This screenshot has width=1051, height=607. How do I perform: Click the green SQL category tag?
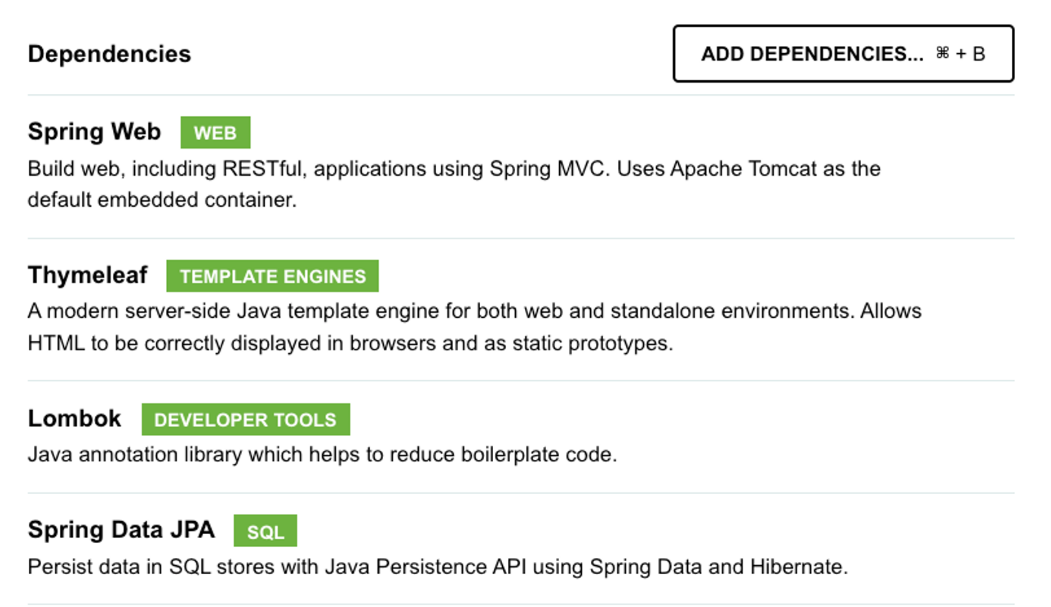[x=265, y=532]
